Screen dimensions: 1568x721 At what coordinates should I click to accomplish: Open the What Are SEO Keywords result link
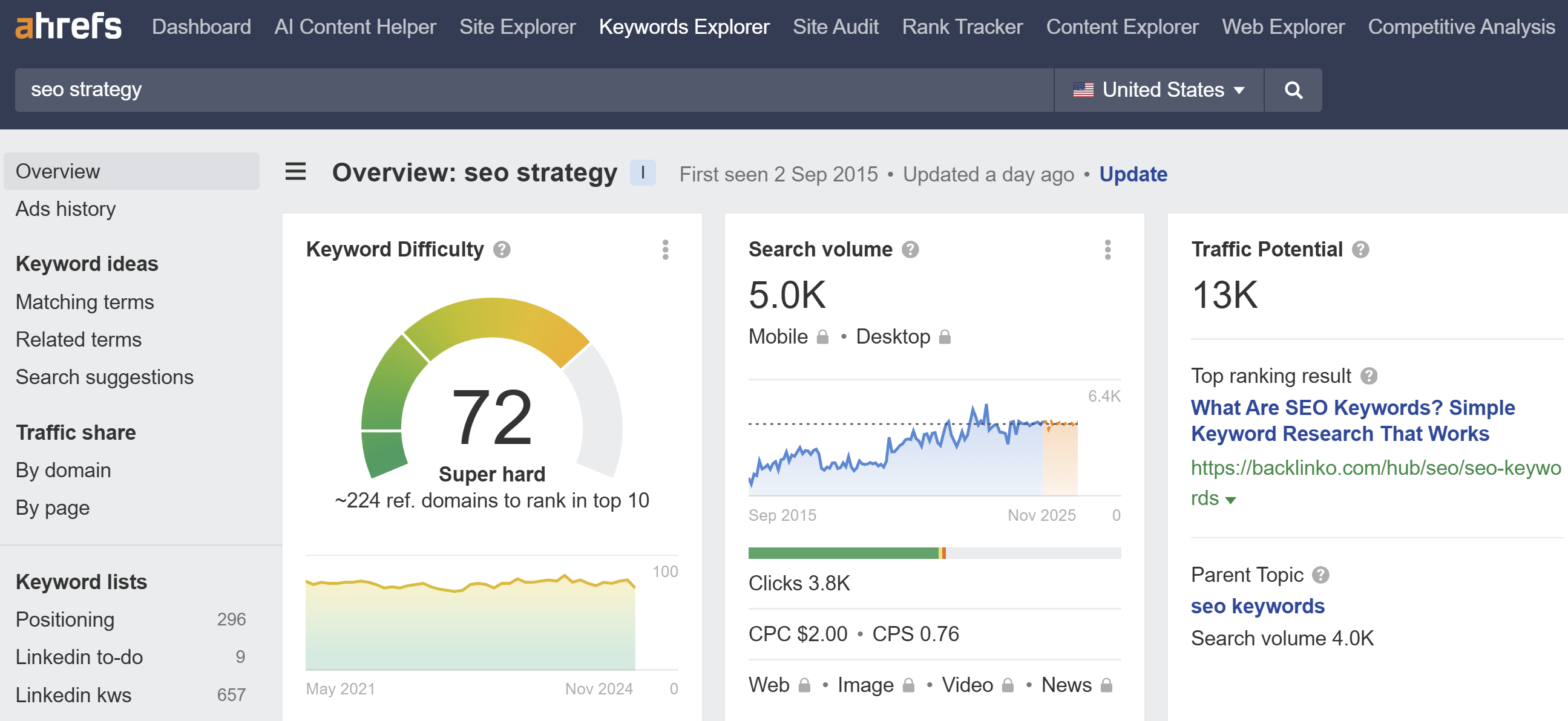coord(1353,420)
